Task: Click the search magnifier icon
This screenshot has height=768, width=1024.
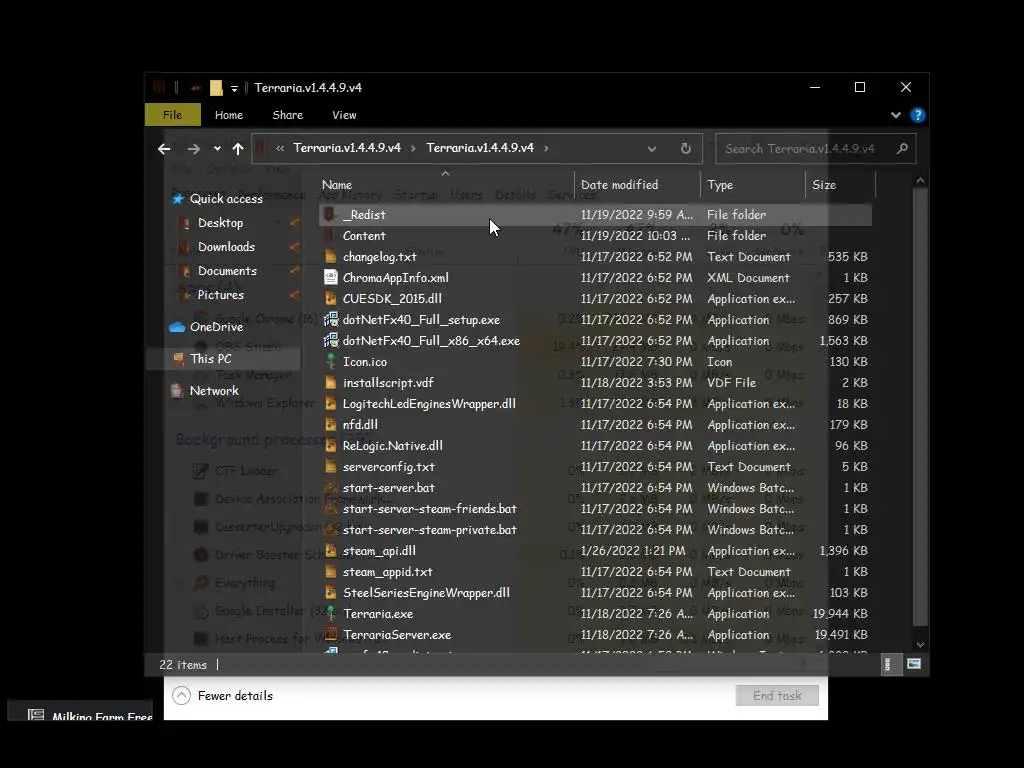Action: click(902, 148)
